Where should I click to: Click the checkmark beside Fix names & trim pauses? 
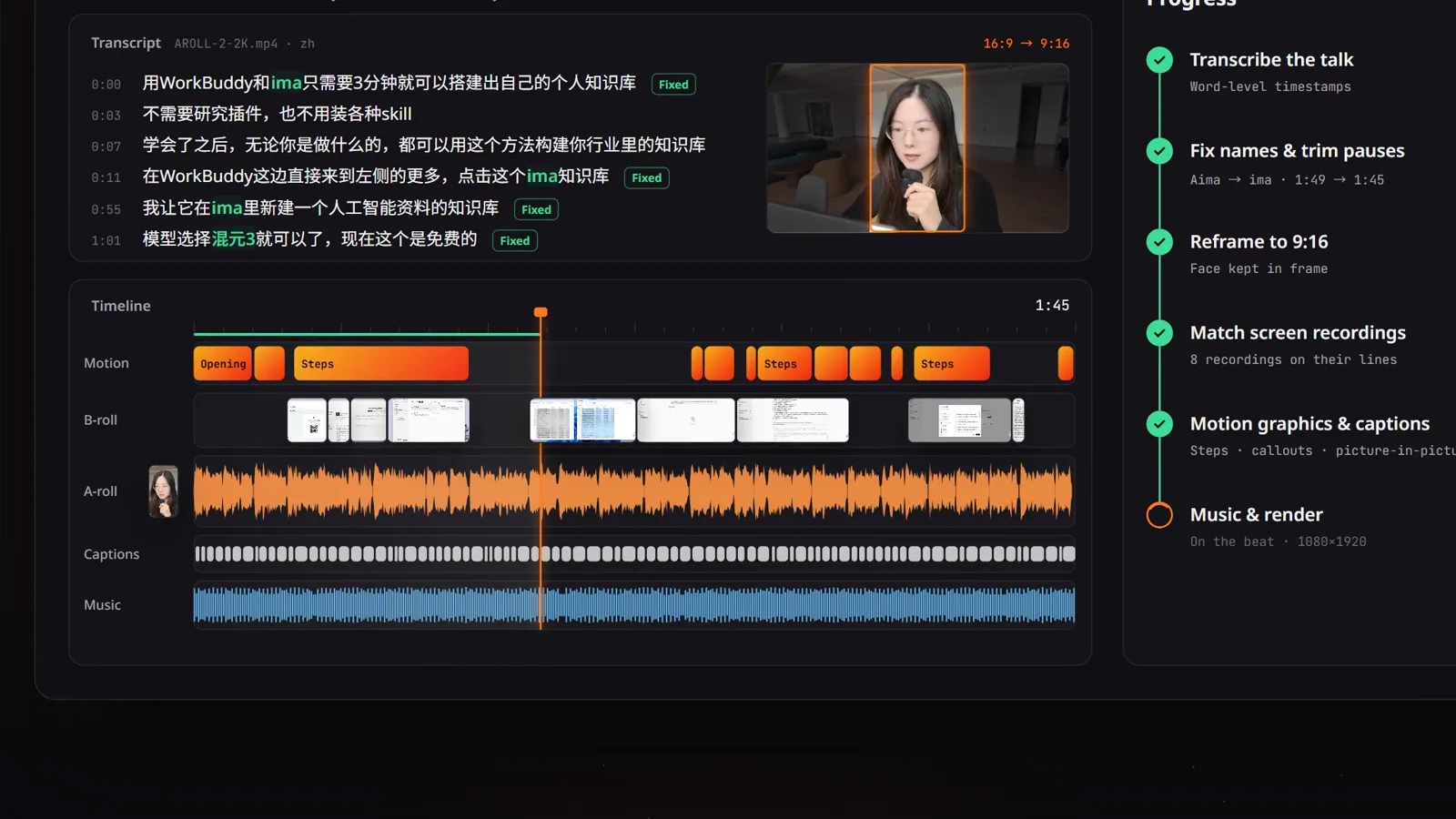(x=1159, y=151)
